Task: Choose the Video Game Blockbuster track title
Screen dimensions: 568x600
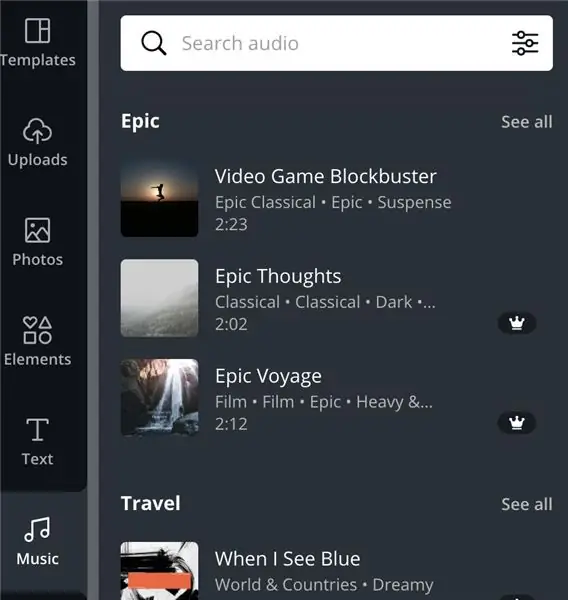Action: tap(325, 176)
